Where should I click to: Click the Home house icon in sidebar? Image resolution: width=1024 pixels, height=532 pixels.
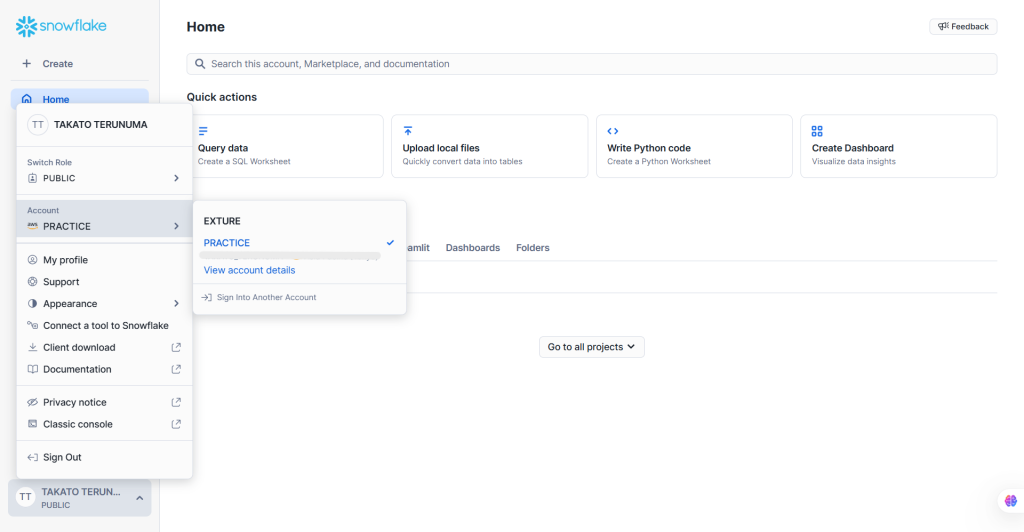coord(27,99)
